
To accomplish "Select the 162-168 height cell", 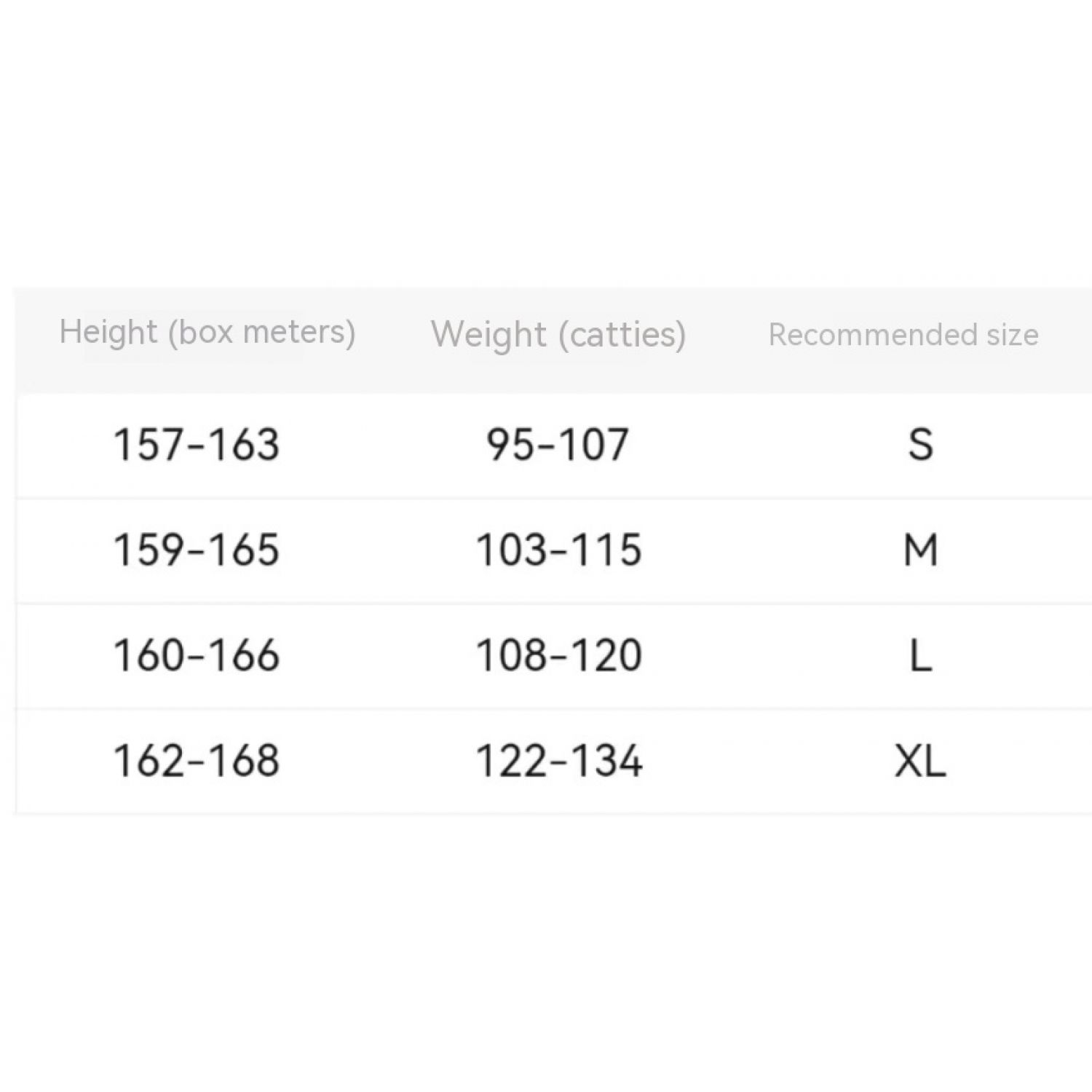I will (x=197, y=761).
